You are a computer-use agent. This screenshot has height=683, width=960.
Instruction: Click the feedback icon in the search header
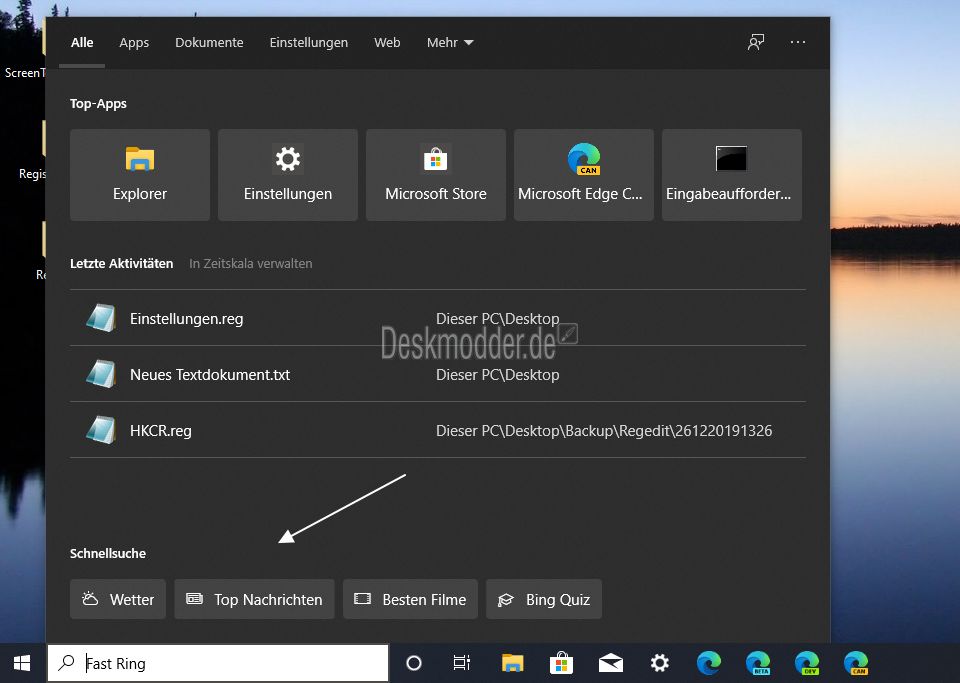(756, 42)
